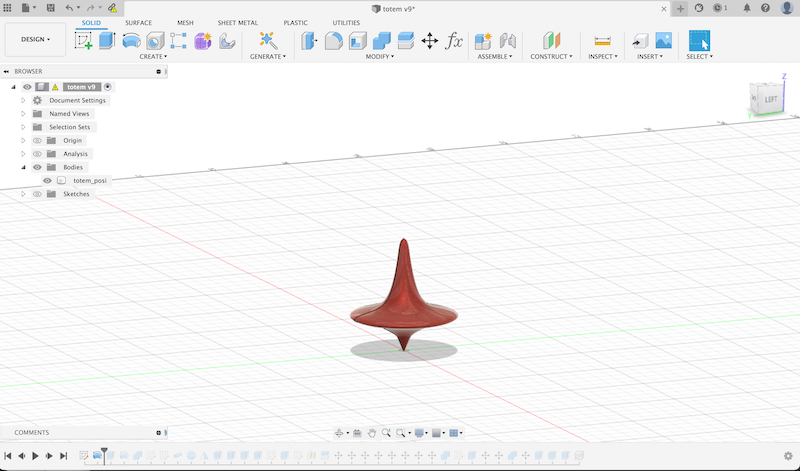Toggle visibility of Analysis folder
The image size is (800, 471).
point(37,154)
